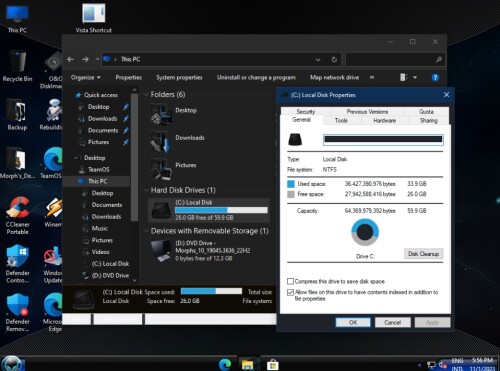Click the Microsoft Edge desktop icon
The height and width of the screenshot is (371, 500).
[x=53, y=313]
